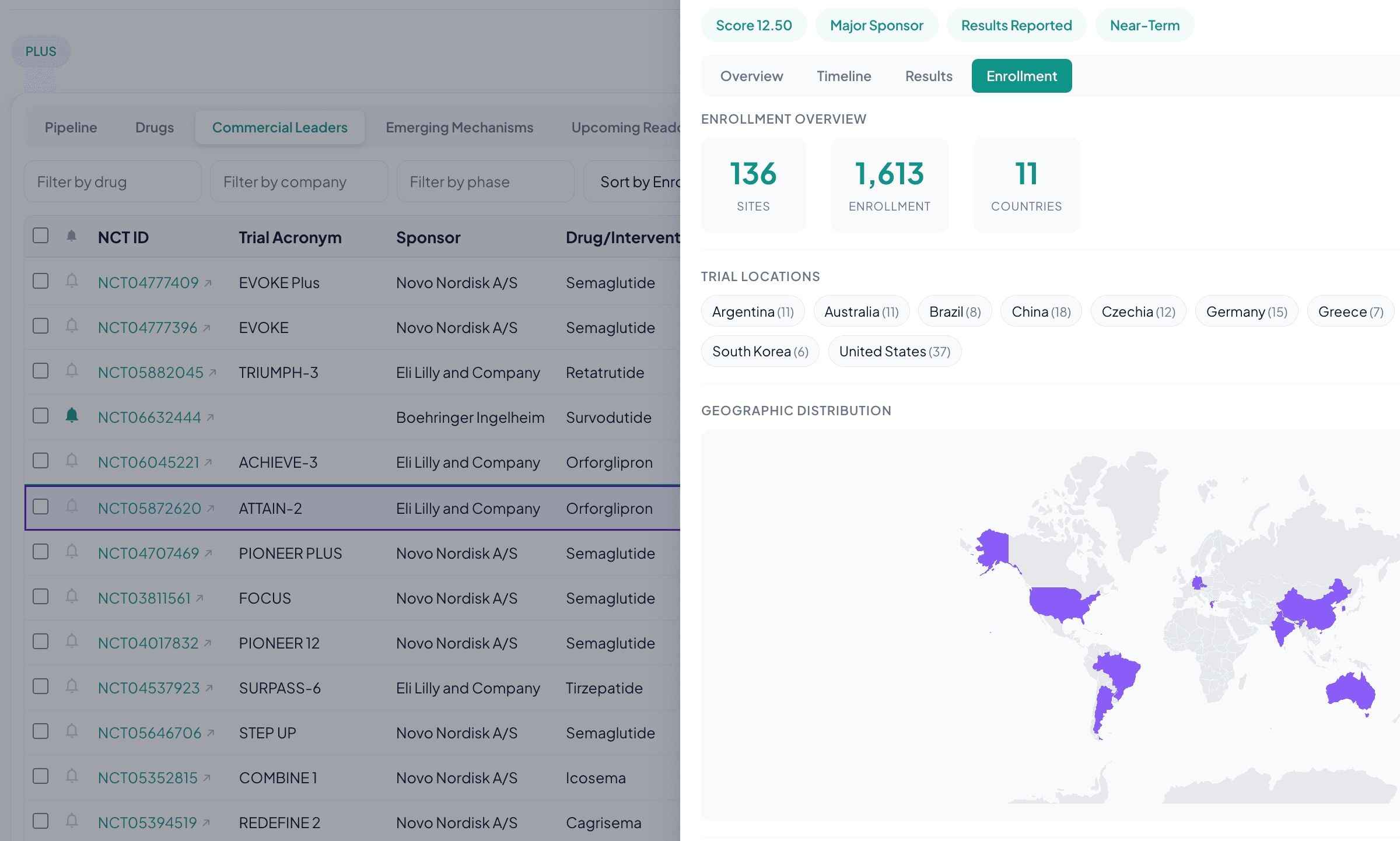Click the United States (37) location chip
The width and height of the screenshot is (1400, 841).
(x=895, y=352)
